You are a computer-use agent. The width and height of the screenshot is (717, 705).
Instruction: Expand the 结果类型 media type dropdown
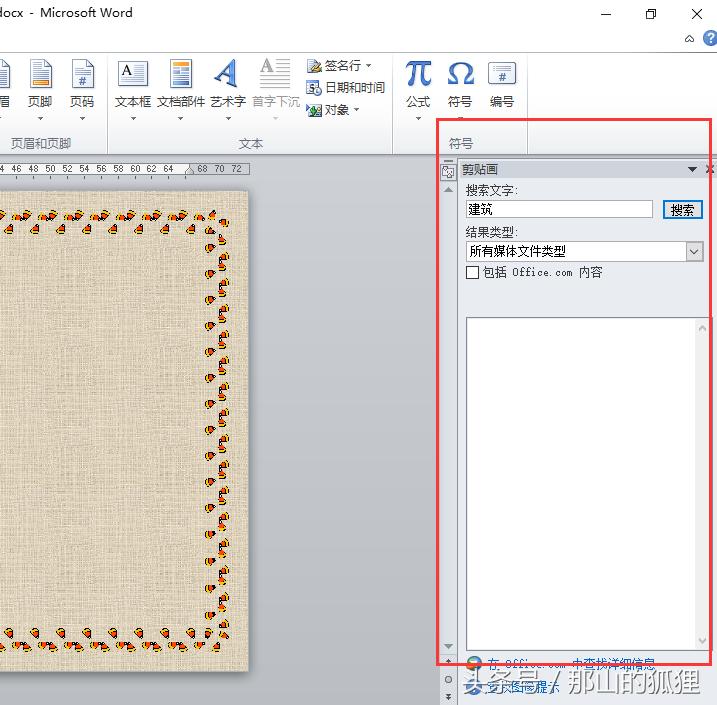click(694, 252)
